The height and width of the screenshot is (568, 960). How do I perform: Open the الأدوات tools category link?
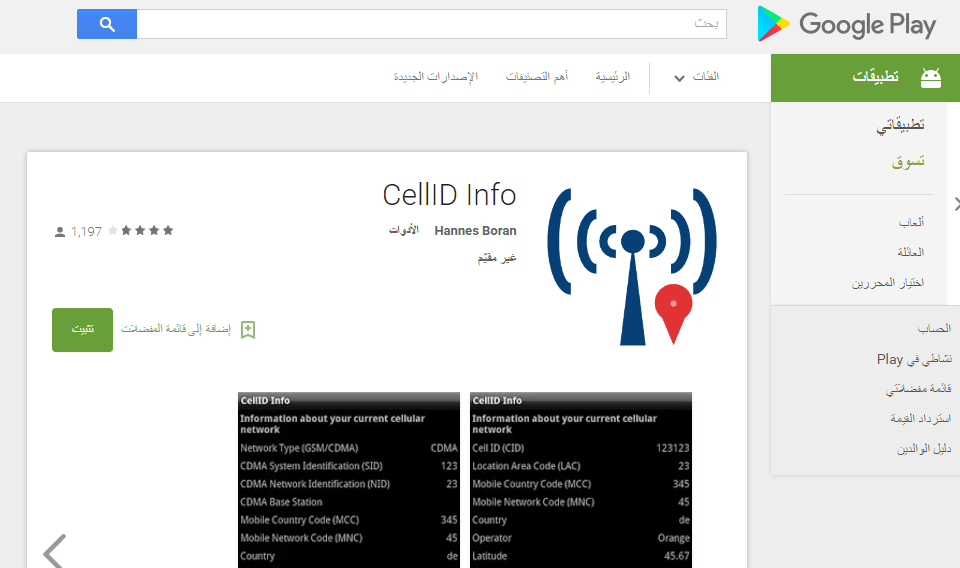click(x=403, y=230)
